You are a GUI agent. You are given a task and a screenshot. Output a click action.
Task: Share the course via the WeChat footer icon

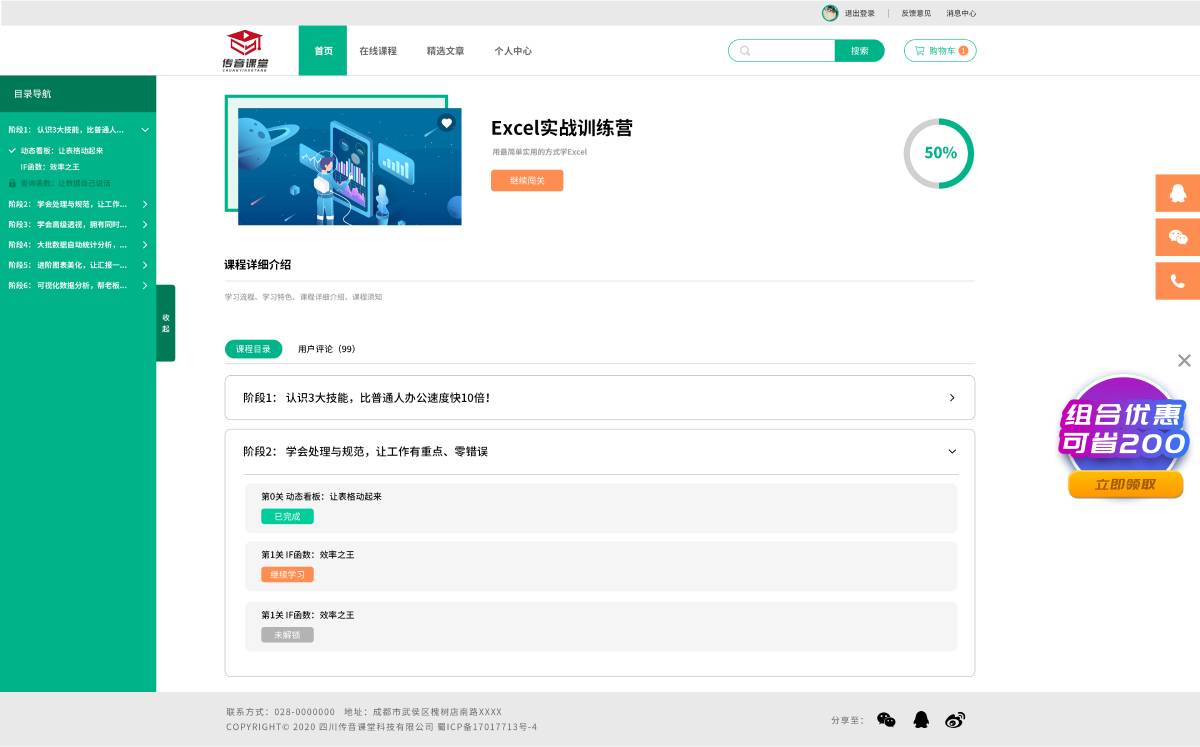884,719
